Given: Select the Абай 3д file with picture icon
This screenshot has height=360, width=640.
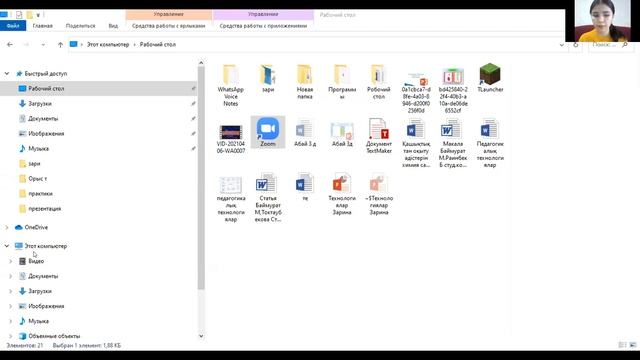Looking at the screenshot, I should click(342, 134).
